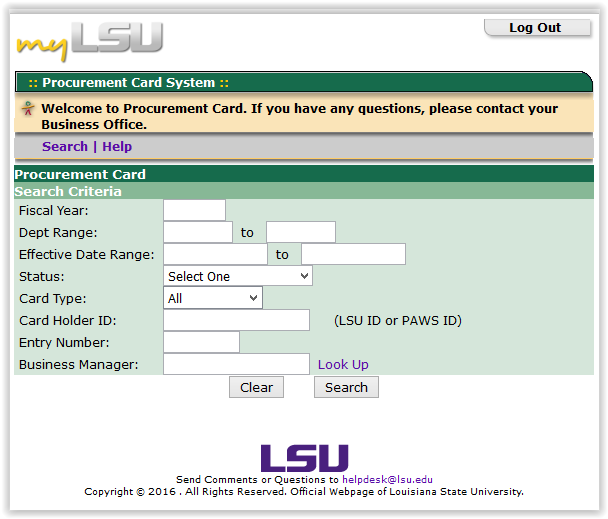Click the accessibility figure icon beside the welcome message

[x=28, y=109]
